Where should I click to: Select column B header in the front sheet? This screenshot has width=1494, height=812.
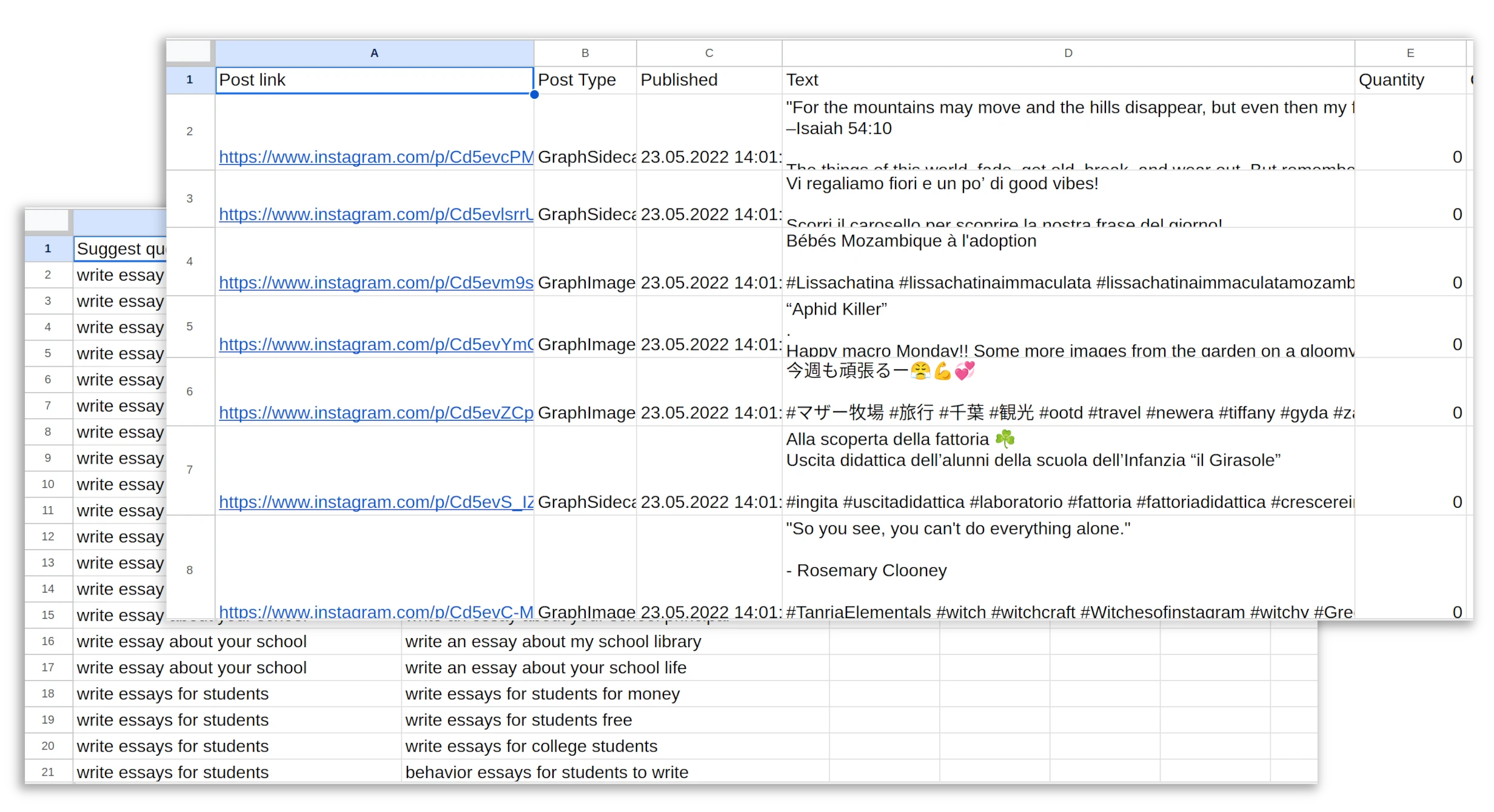(585, 53)
